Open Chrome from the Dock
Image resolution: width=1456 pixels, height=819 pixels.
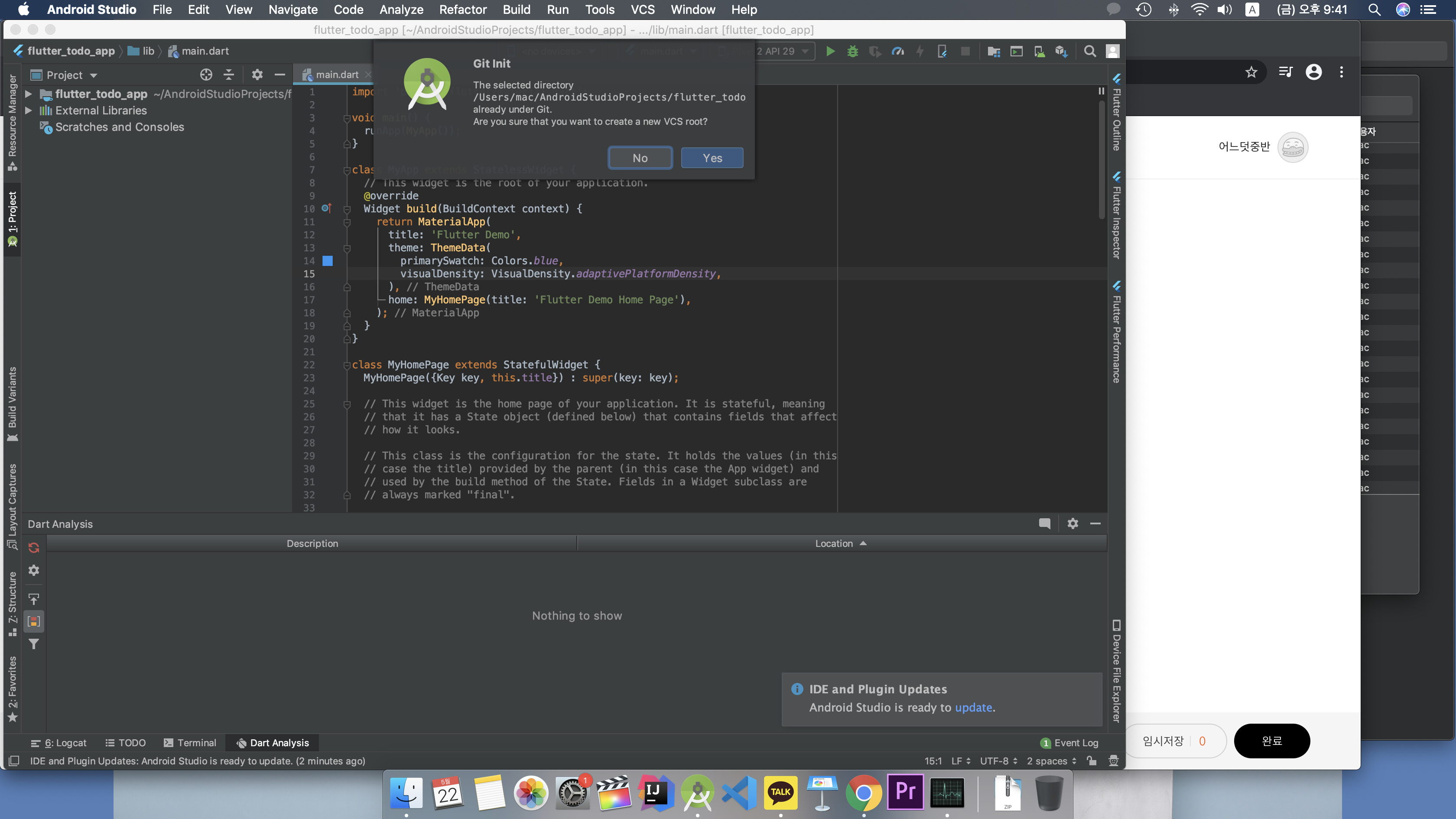(863, 793)
